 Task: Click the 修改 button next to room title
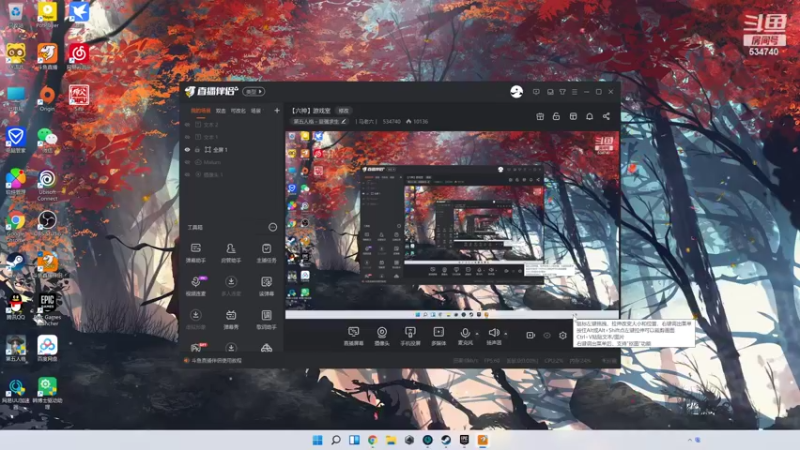(x=344, y=111)
